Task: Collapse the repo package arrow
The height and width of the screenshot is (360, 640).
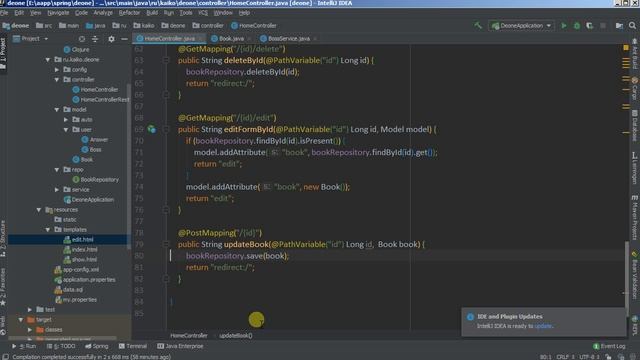Action: pyautogui.click(x=57, y=169)
